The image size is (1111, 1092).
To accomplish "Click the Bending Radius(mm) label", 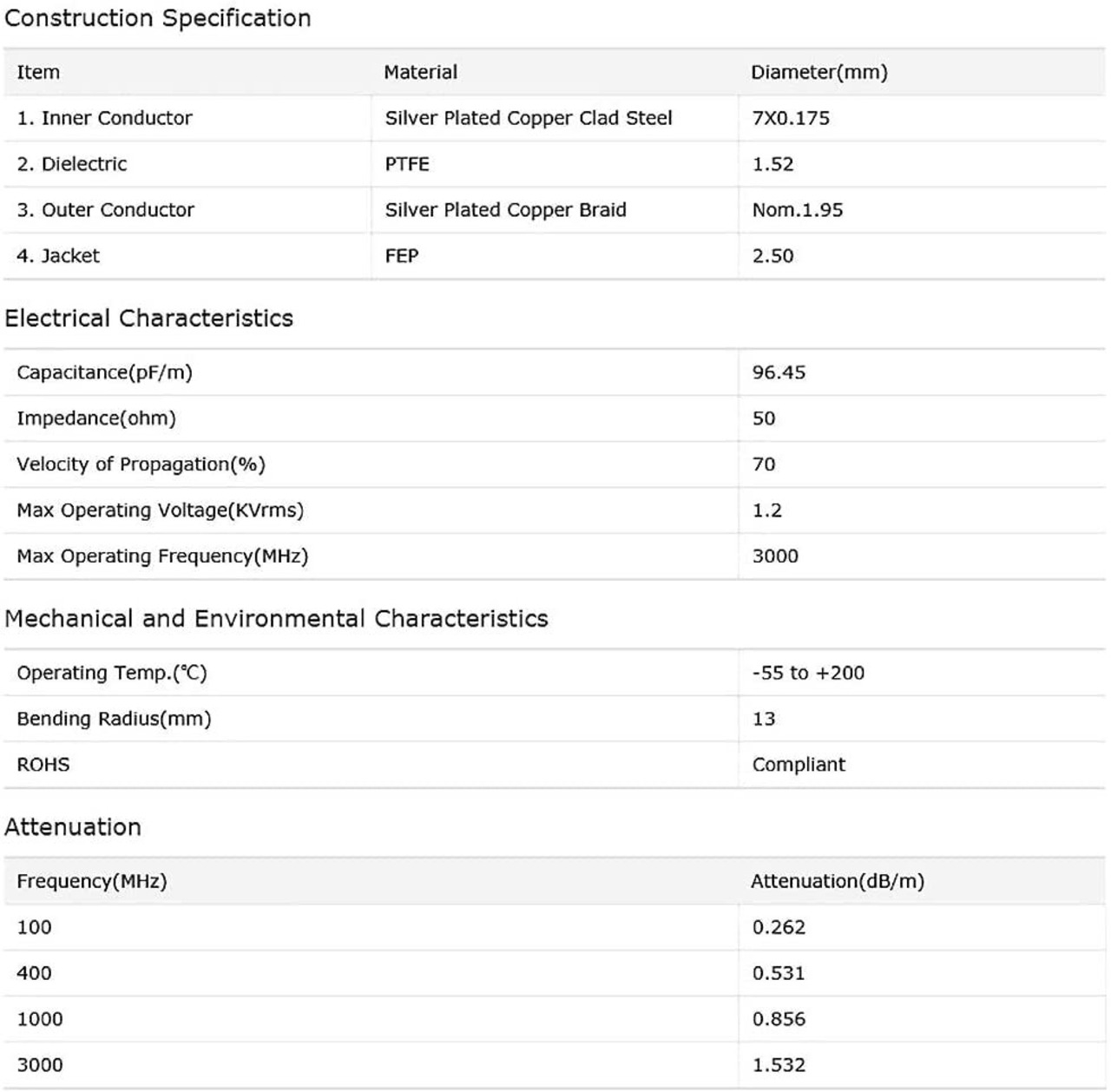I will [x=114, y=719].
